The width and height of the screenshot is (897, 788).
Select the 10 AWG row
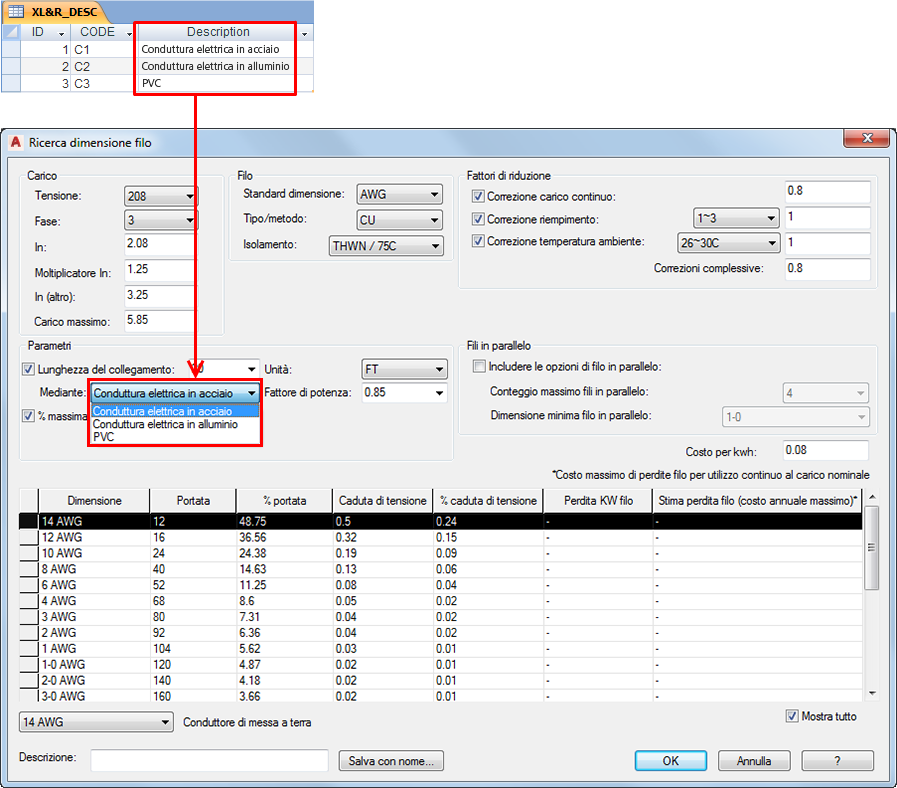point(440,553)
